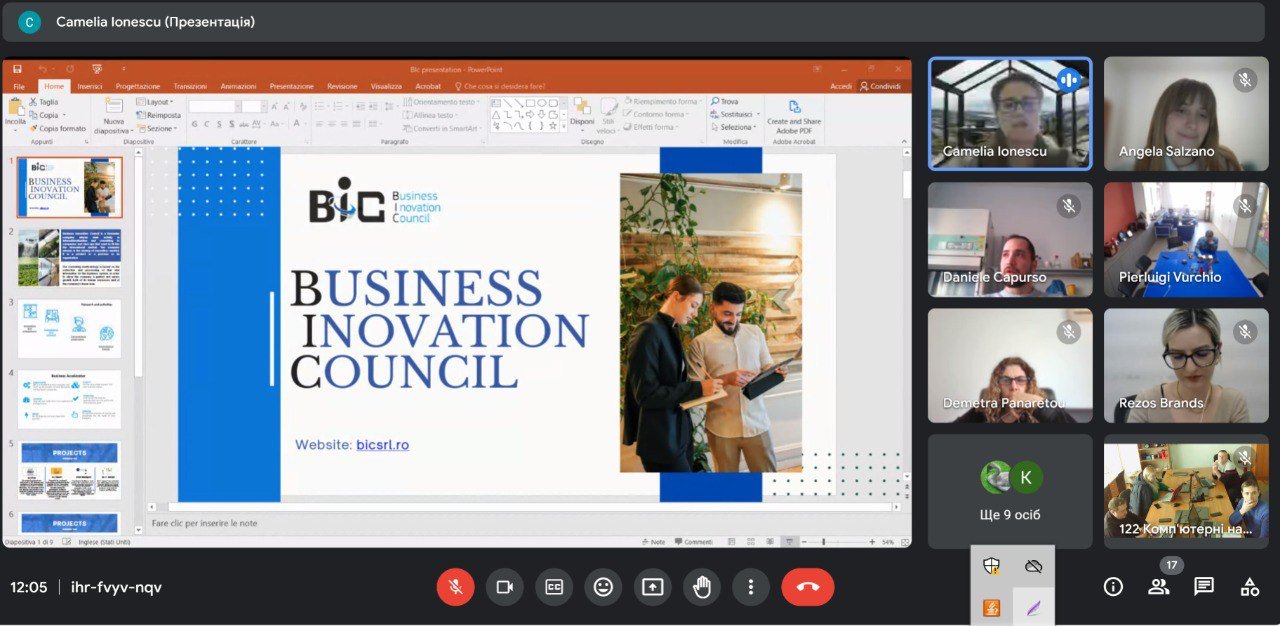Image resolution: width=1280 pixels, height=626 pixels.
Task: Select the slide 3 thumbnail
Action: point(70,328)
